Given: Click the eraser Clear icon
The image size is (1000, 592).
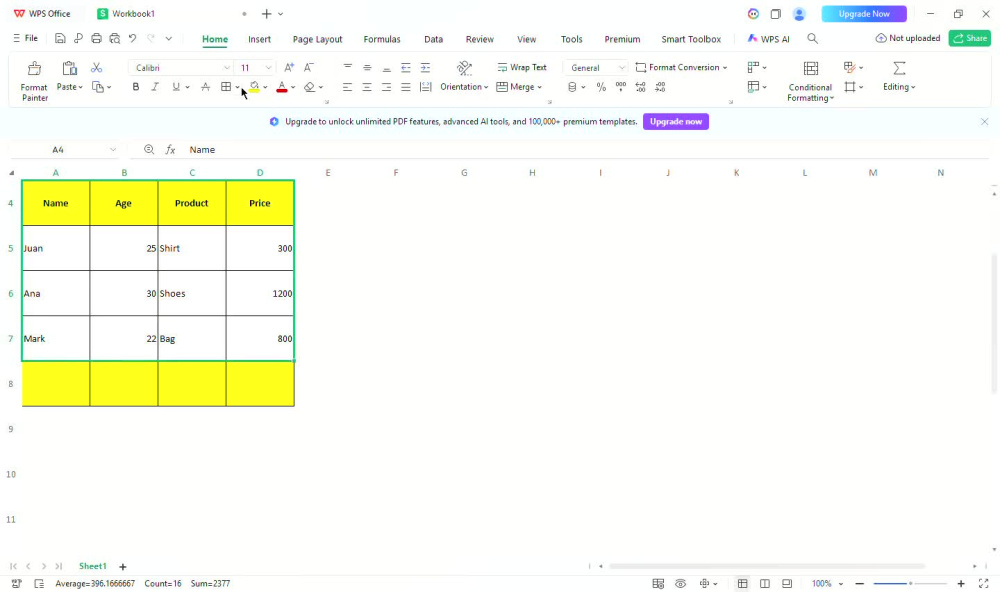Looking at the screenshot, I should (309, 87).
